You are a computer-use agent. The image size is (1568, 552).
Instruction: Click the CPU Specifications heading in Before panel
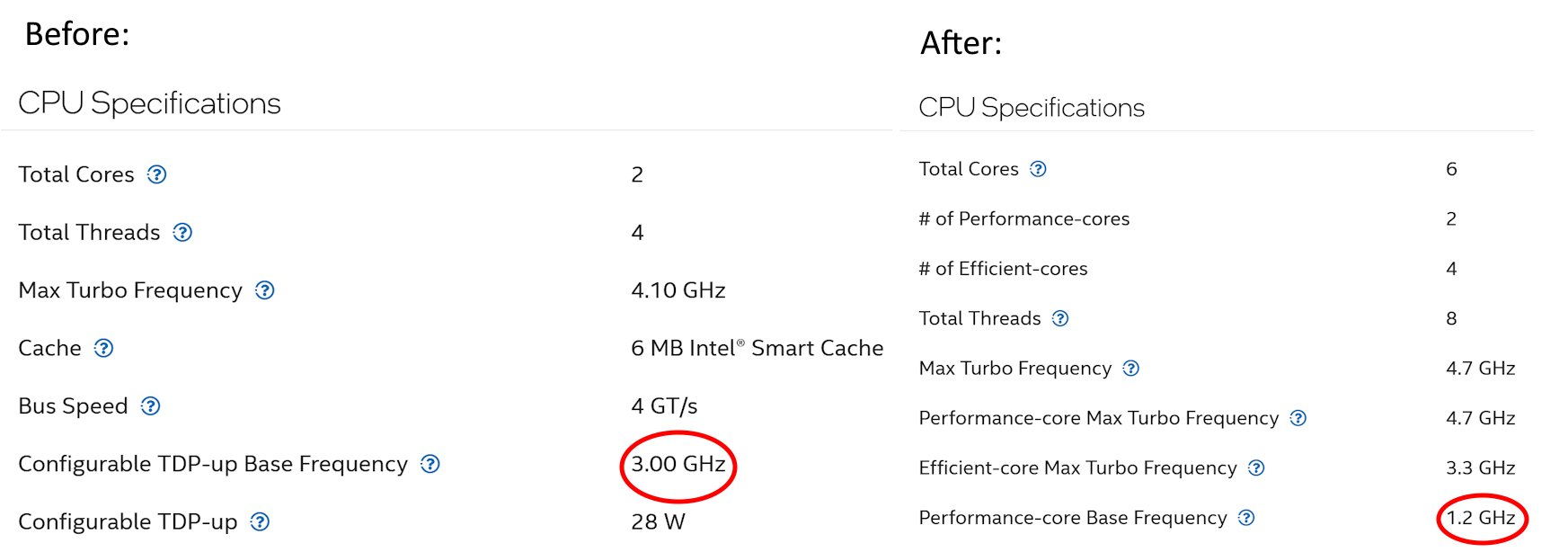149,103
